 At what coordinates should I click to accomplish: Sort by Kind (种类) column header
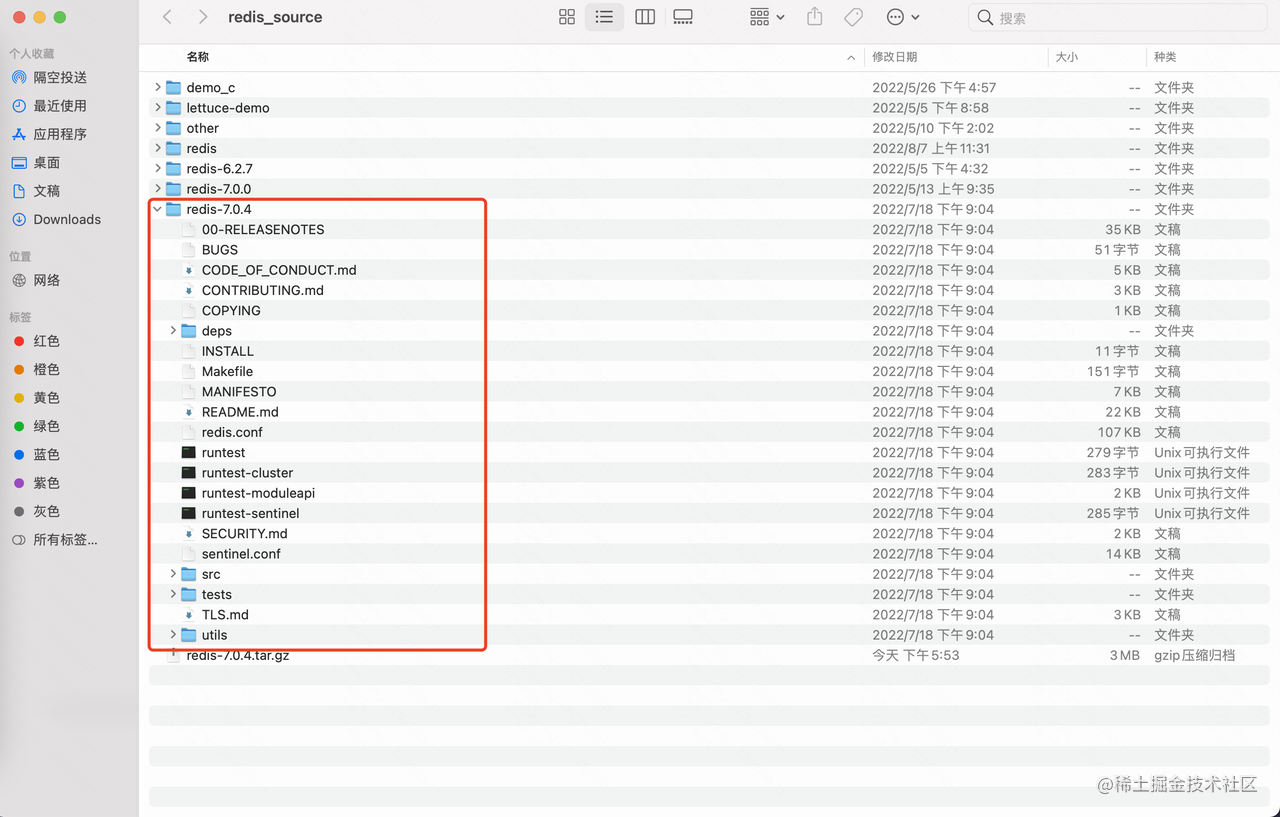coord(1165,57)
